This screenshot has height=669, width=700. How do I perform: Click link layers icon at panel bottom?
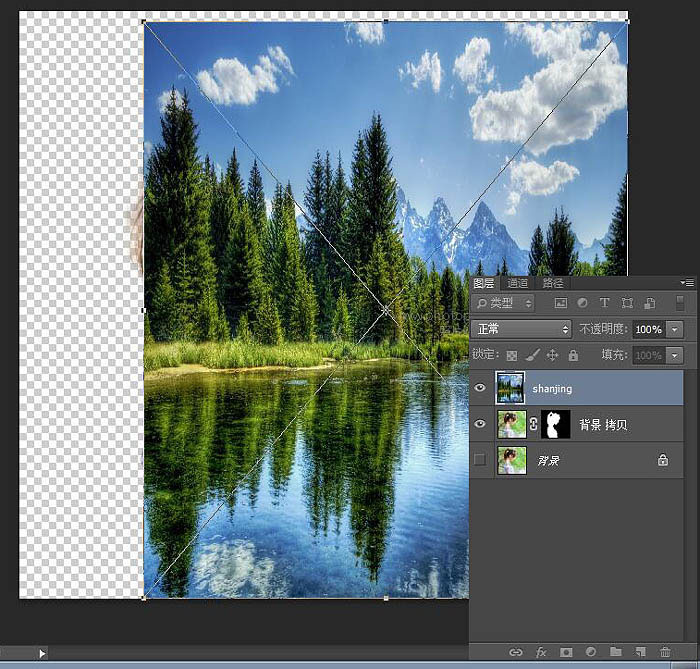tap(516, 652)
